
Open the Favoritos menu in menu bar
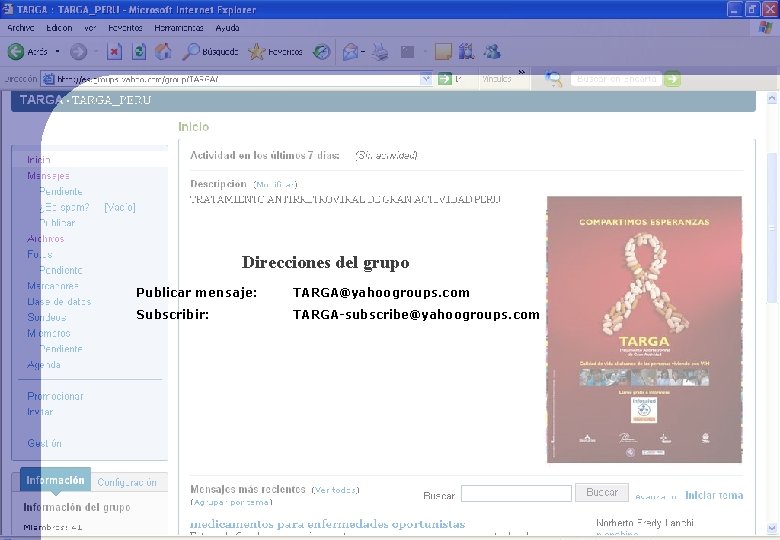pyautogui.click(x=125, y=28)
